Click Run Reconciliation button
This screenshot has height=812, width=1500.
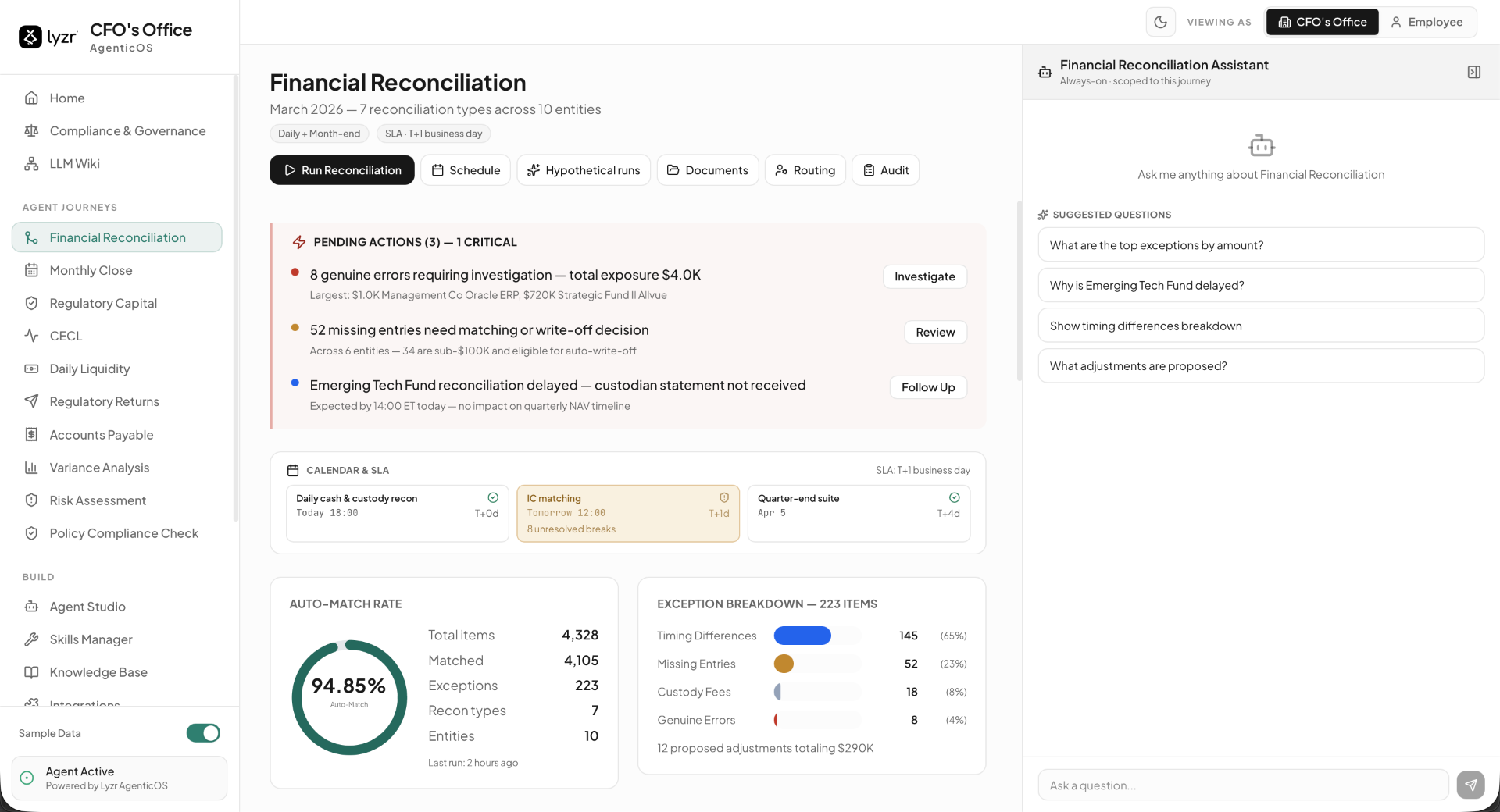point(342,170)
